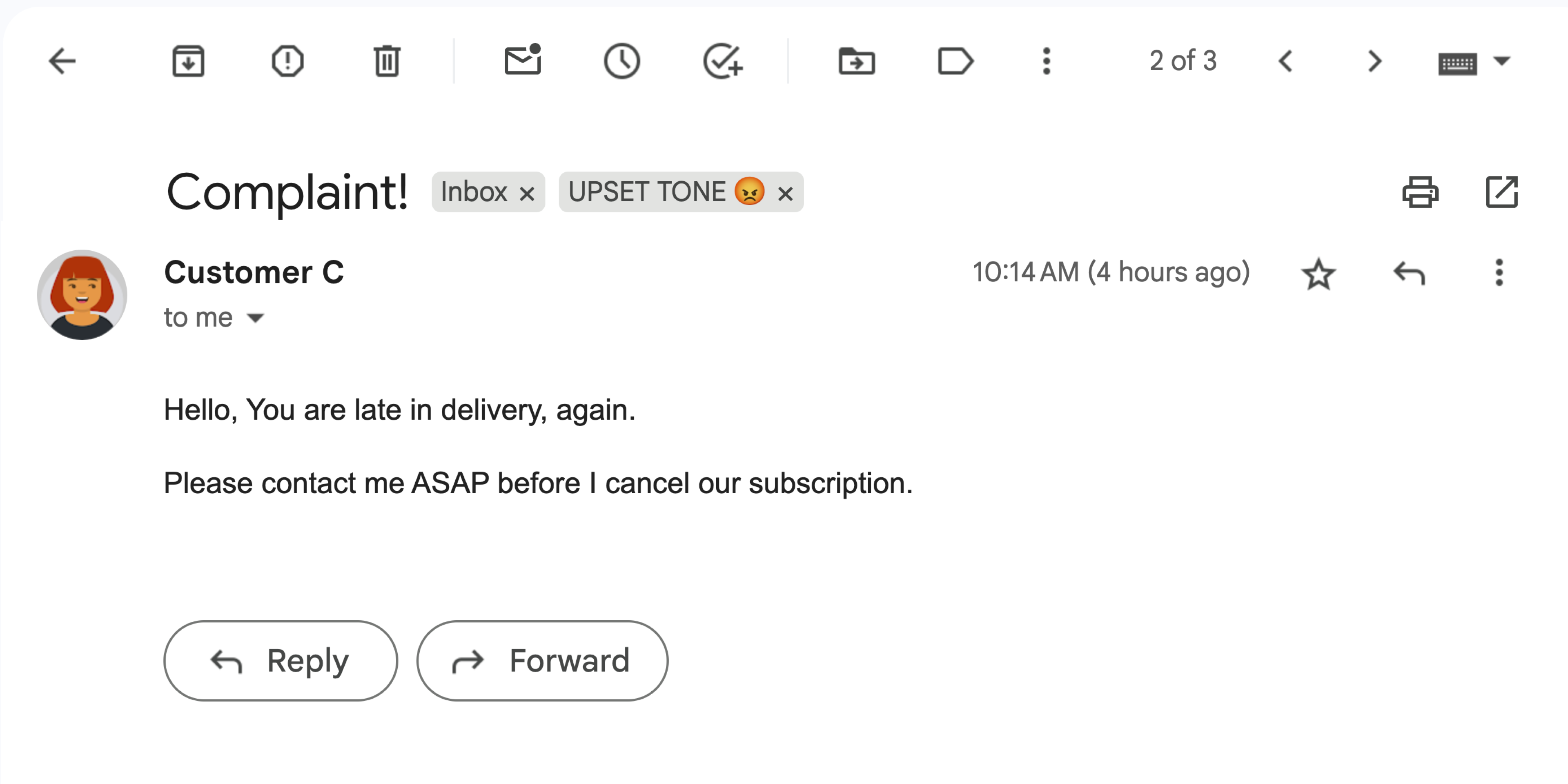Open the message More options menu

pyautogui.click(x=1499, y=274)
